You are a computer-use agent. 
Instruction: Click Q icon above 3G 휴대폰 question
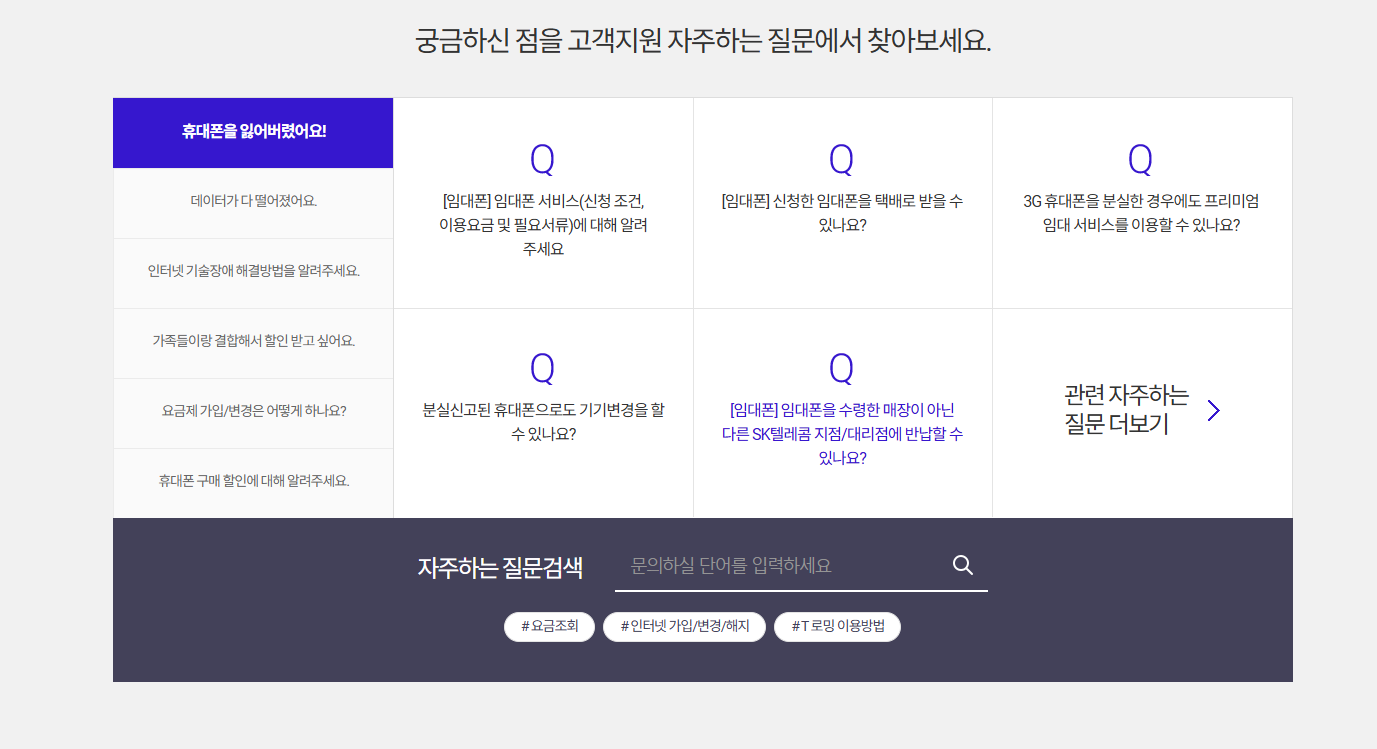click(x=1141, y=159)
